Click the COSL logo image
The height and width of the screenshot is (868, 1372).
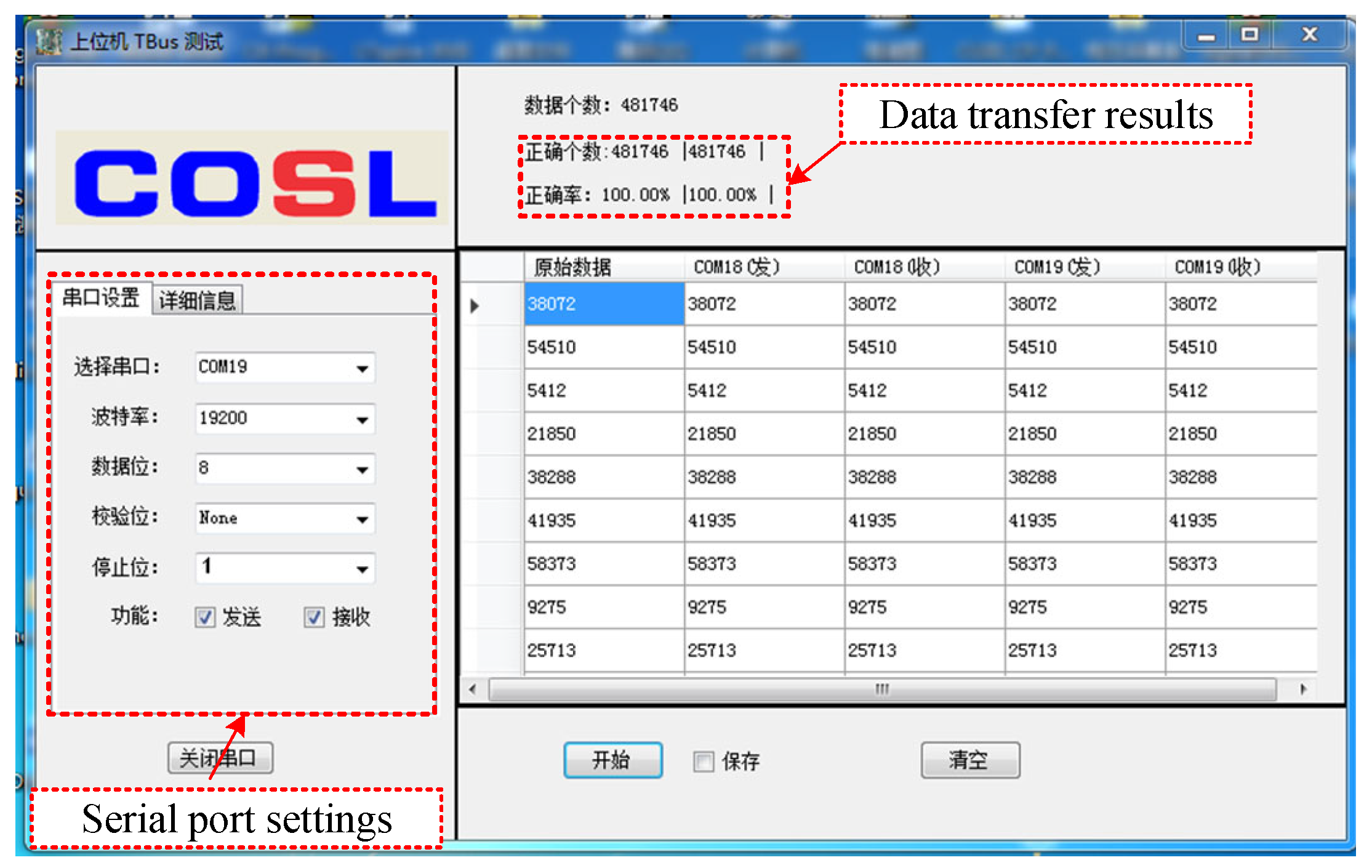(251, 178)
